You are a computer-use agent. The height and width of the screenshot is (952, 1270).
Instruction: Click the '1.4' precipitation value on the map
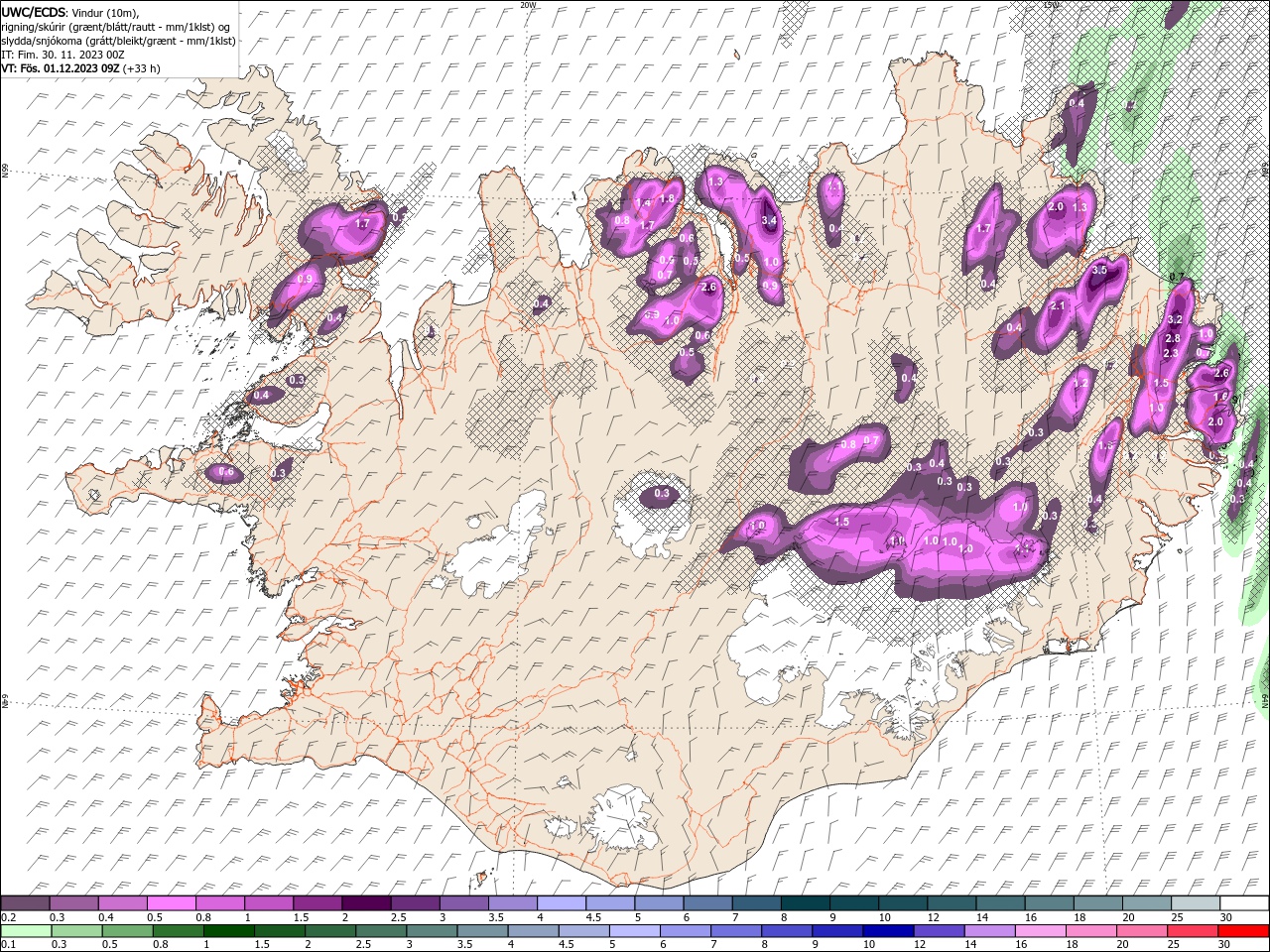[x=643, y=203]
